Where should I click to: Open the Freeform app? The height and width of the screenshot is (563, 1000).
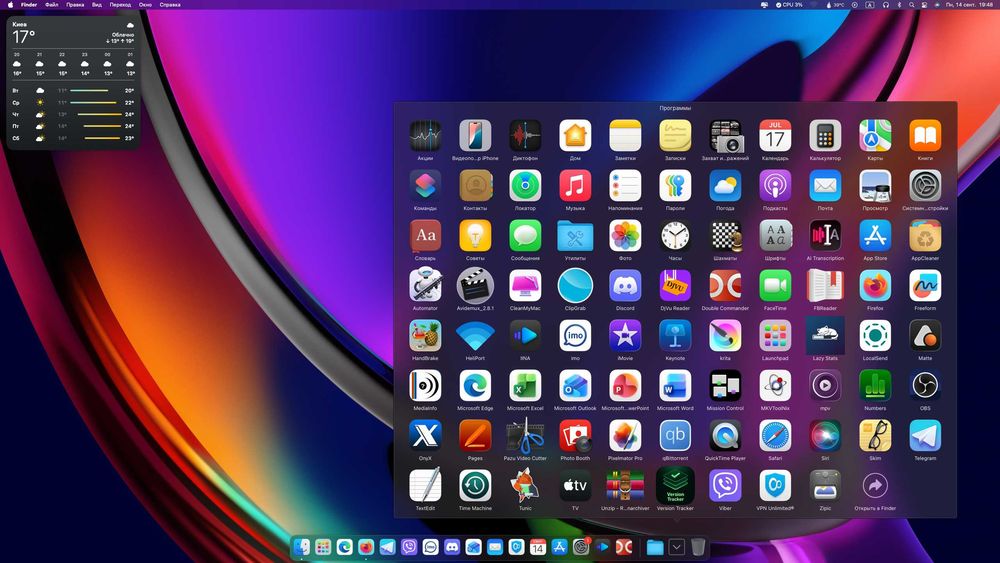pyautogui.click(x=925, y=286)
